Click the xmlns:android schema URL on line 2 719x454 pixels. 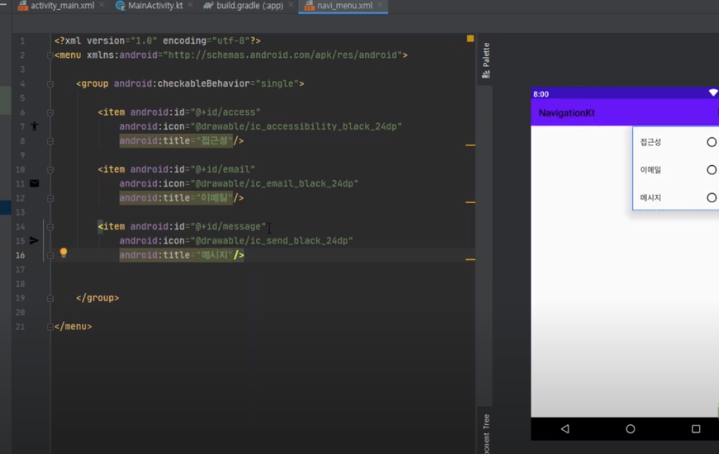[x=285, y=55]
